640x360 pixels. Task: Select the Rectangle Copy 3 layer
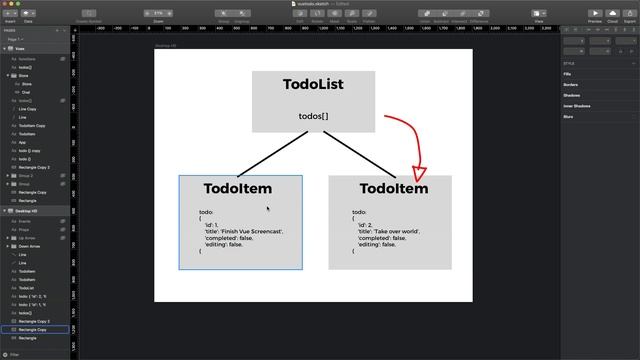point(34,321)
